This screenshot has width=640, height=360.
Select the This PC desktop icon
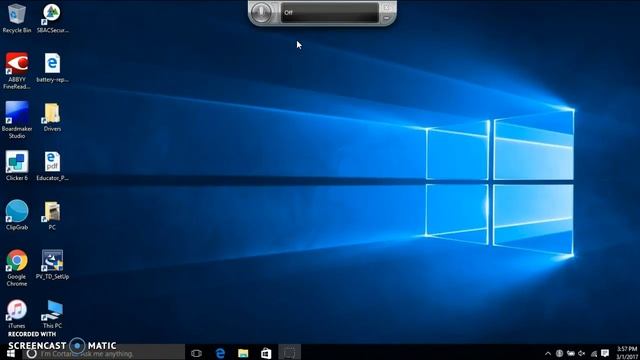52,314
